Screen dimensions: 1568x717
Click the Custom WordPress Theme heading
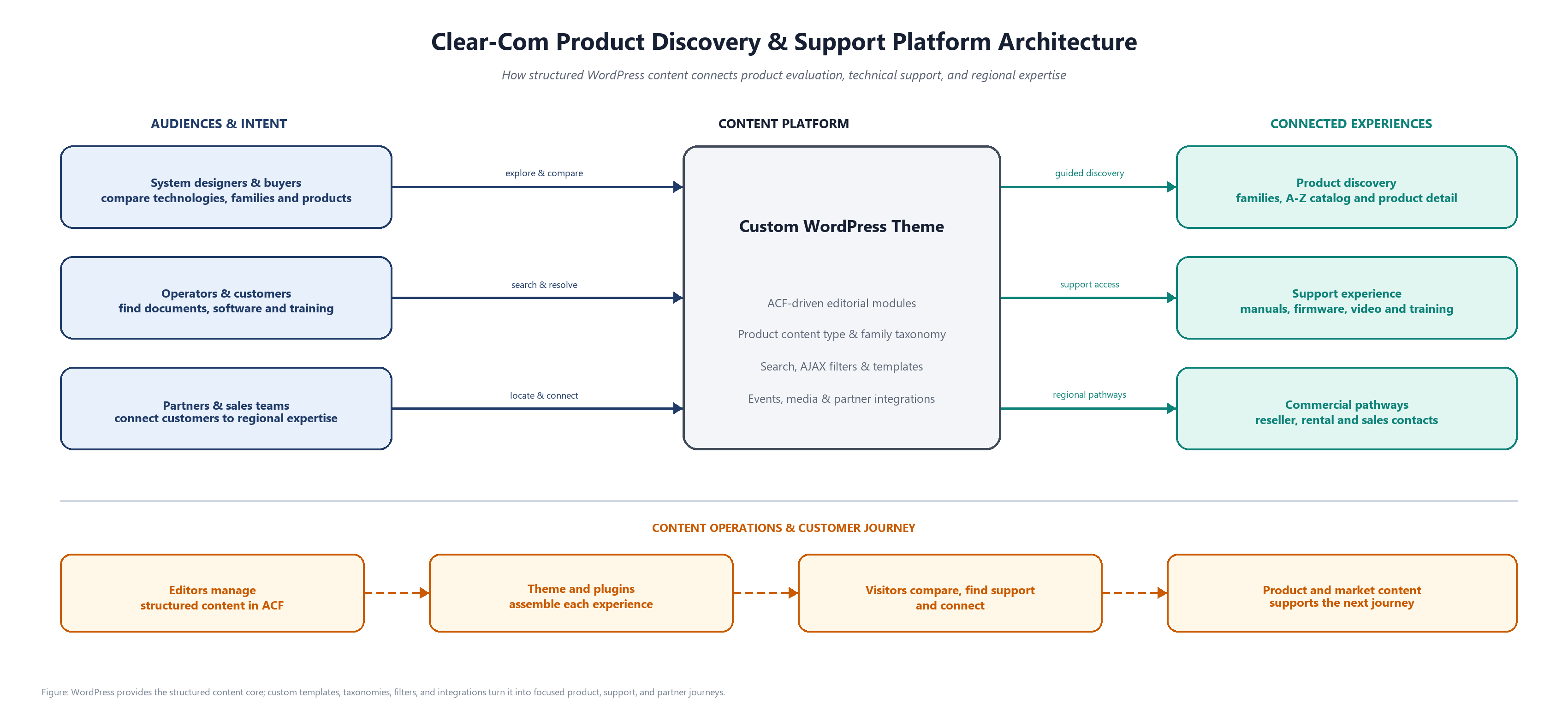coord(841,227)
